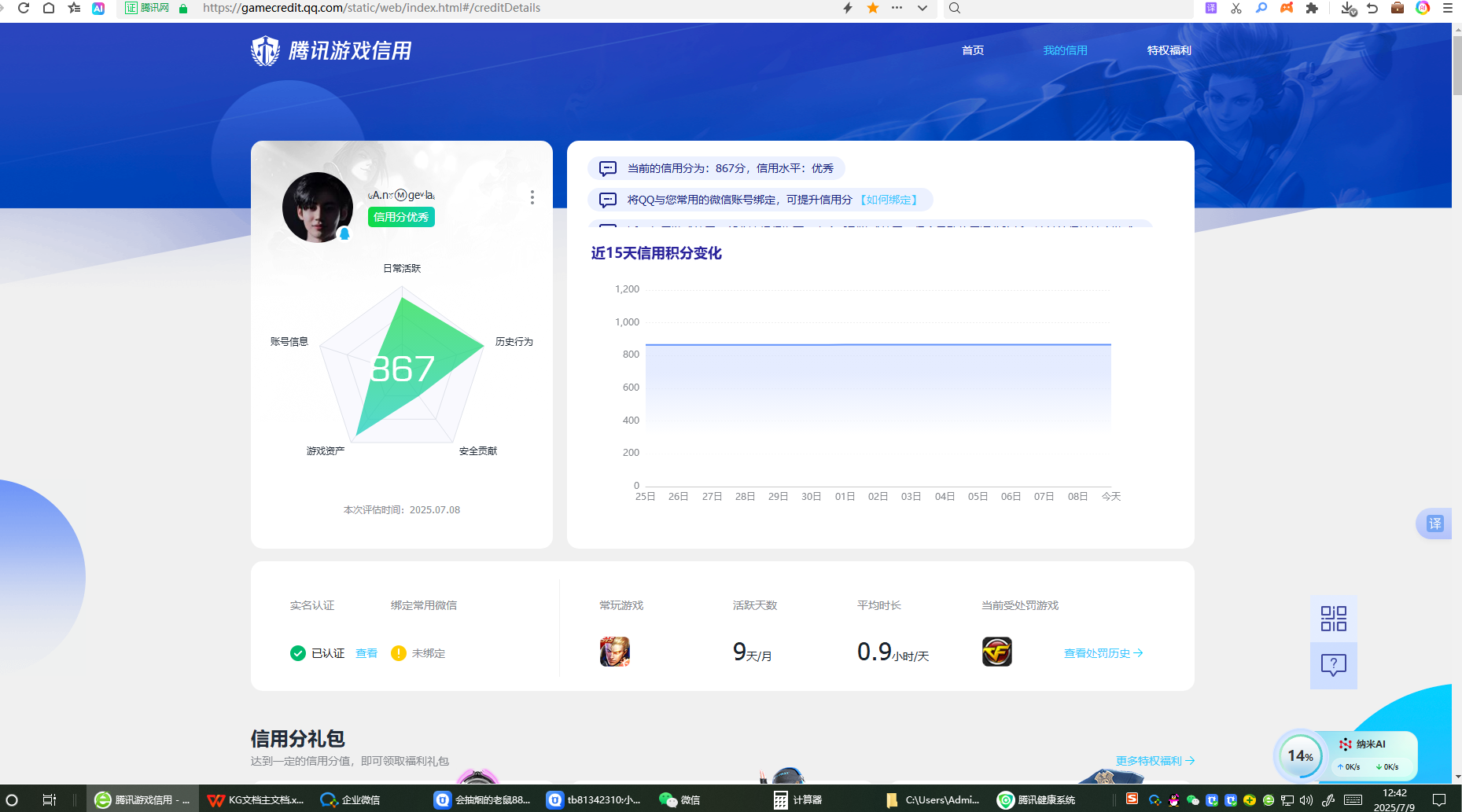Screen dimensions: 1462x812
Task: Switch to 微信 taskbar app
Action: 680,800
